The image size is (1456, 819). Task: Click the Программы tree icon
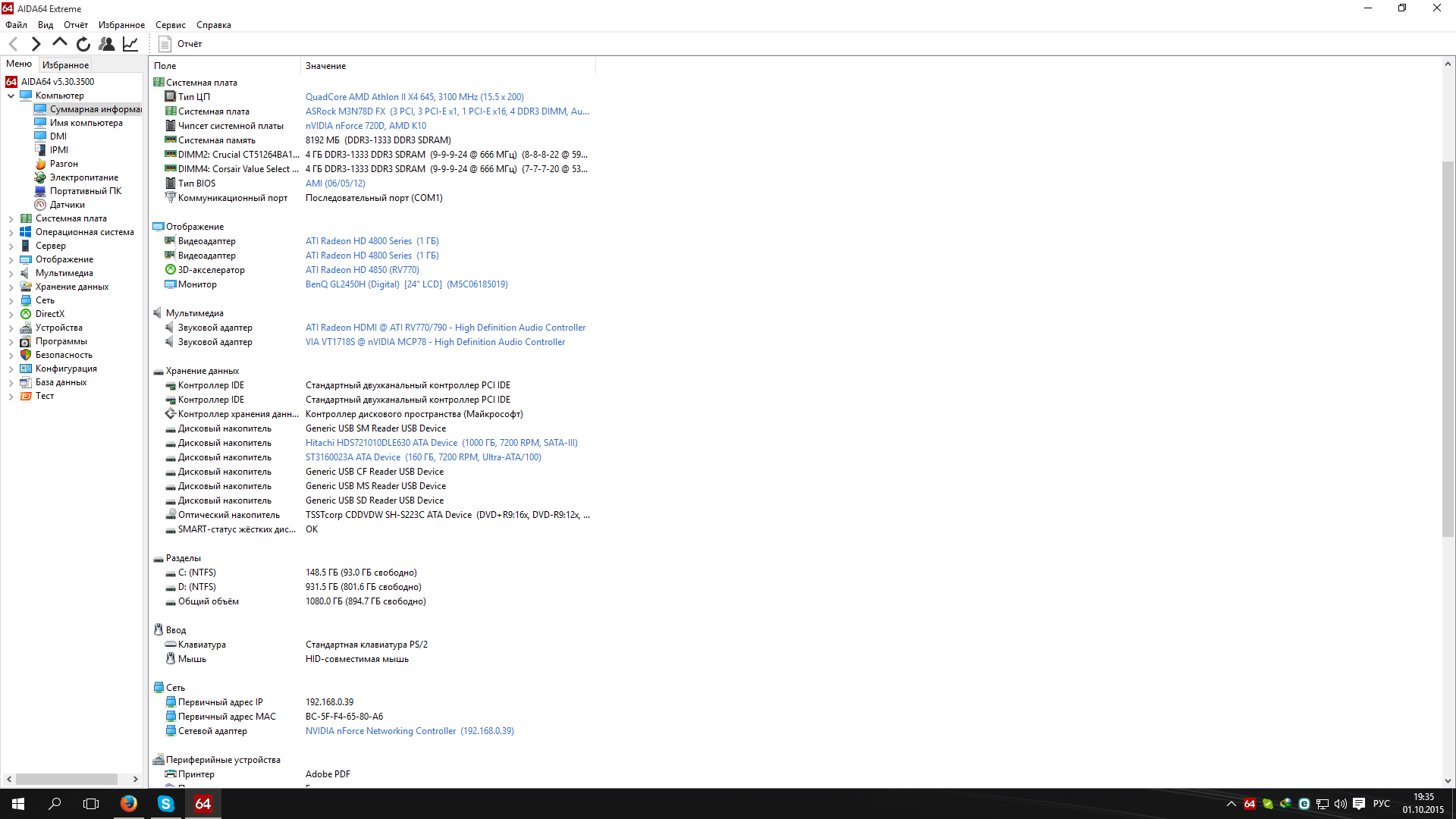[x=26, y=341]
